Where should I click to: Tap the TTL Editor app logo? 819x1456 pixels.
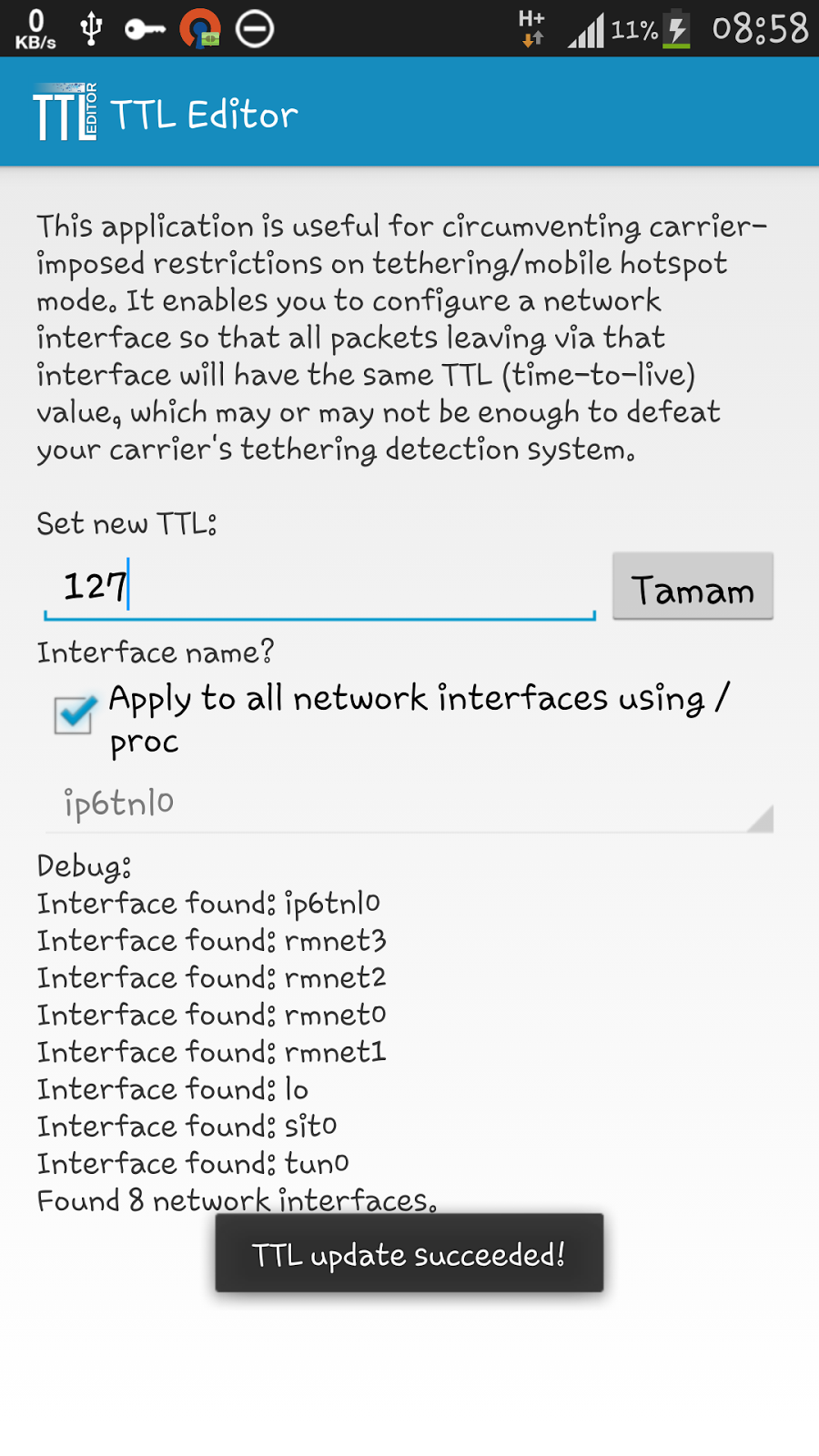coord(66,113)
